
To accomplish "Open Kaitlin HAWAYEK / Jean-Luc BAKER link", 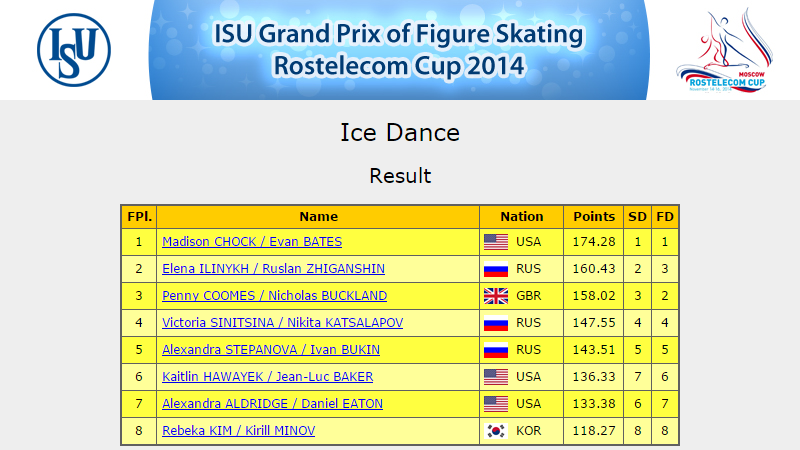I will [x=267, y=377].
